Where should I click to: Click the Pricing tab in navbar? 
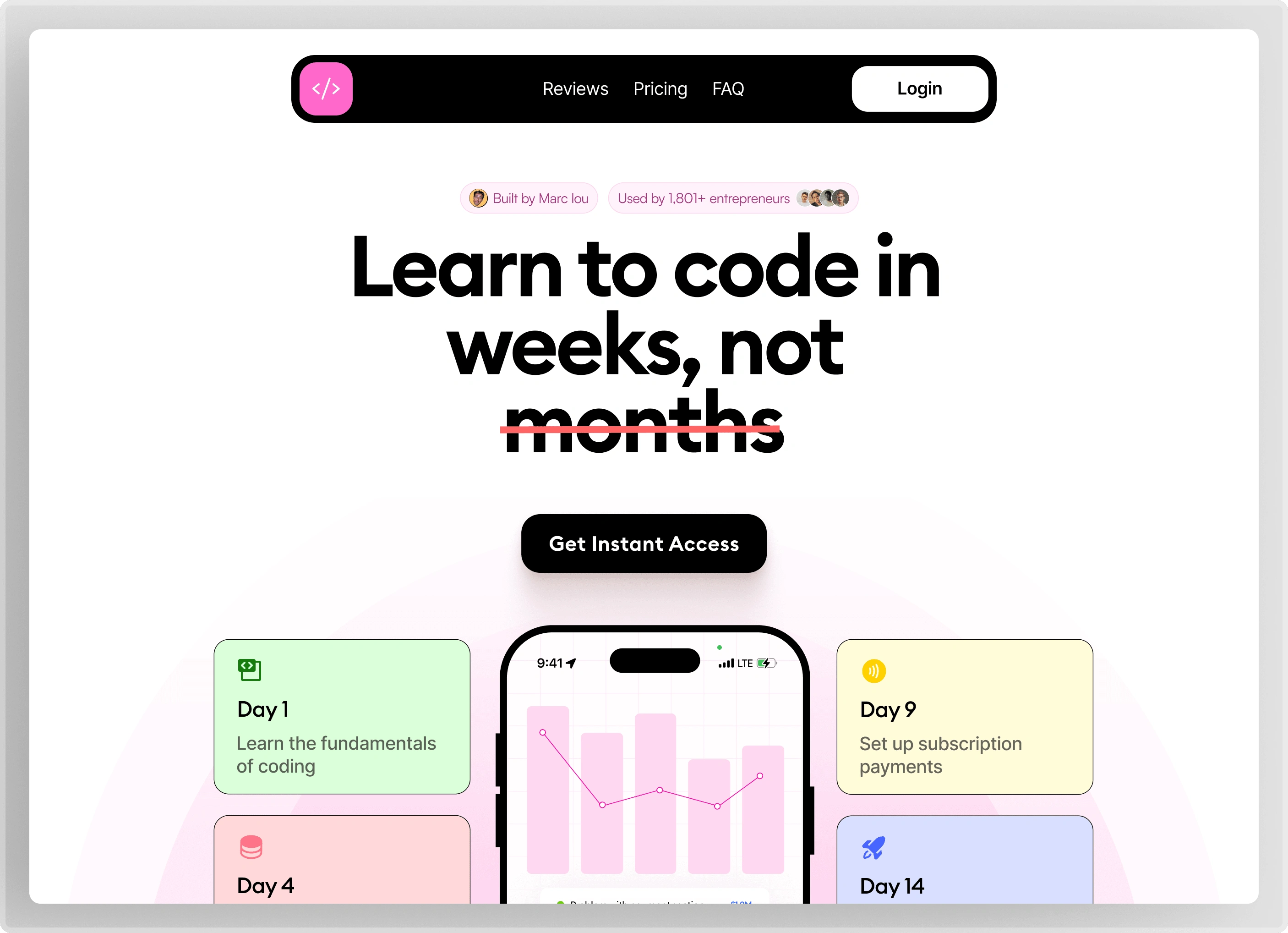[x=660, y=89]
